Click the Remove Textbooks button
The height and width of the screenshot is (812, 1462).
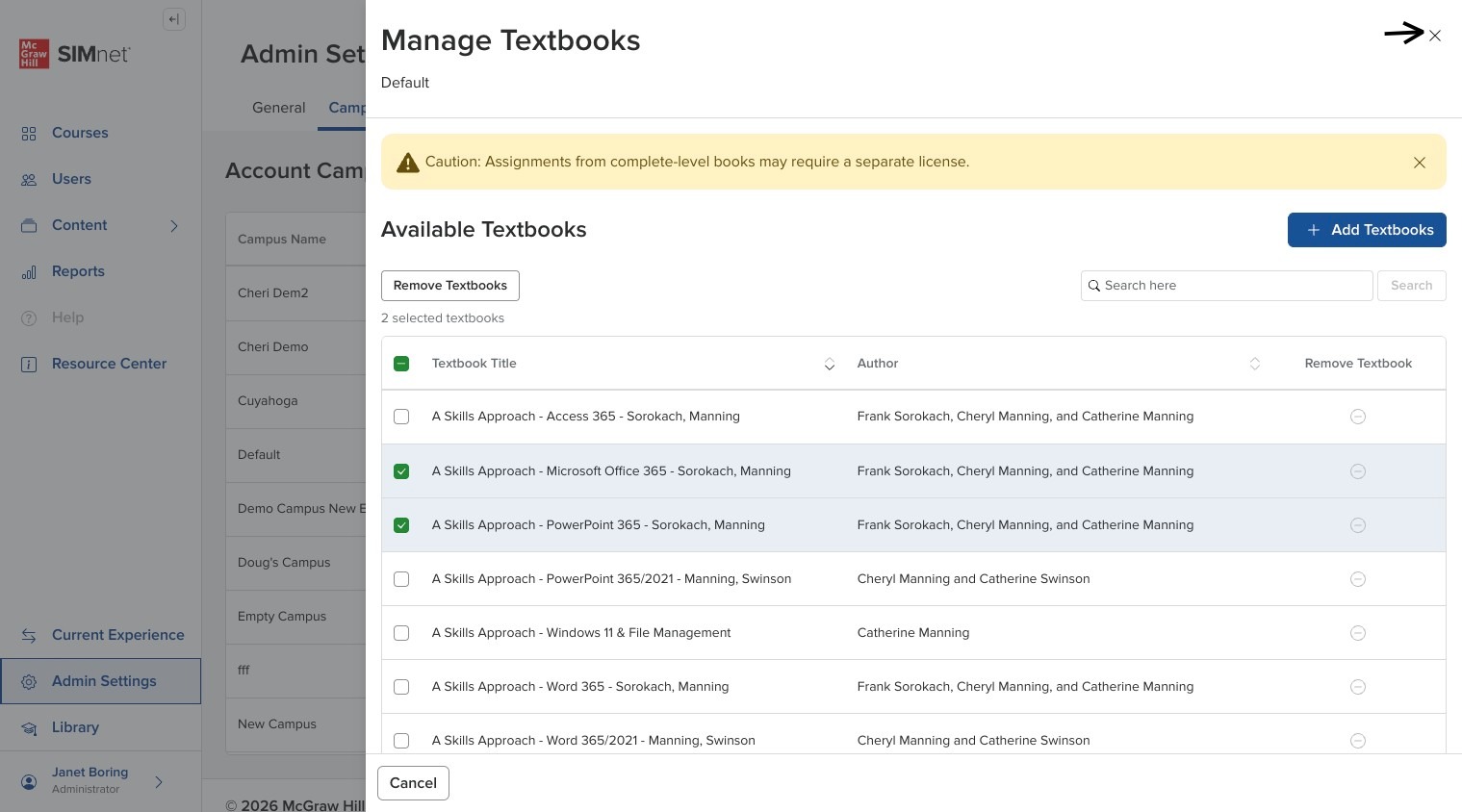(450, 286)
